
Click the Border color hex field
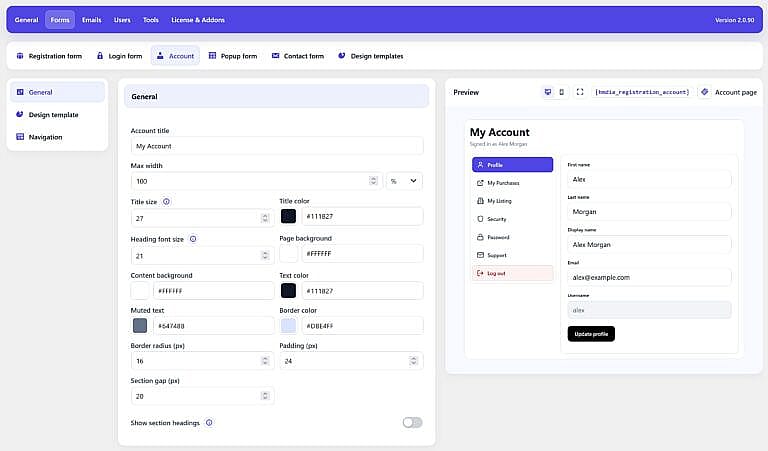click(x=362, y=326)
